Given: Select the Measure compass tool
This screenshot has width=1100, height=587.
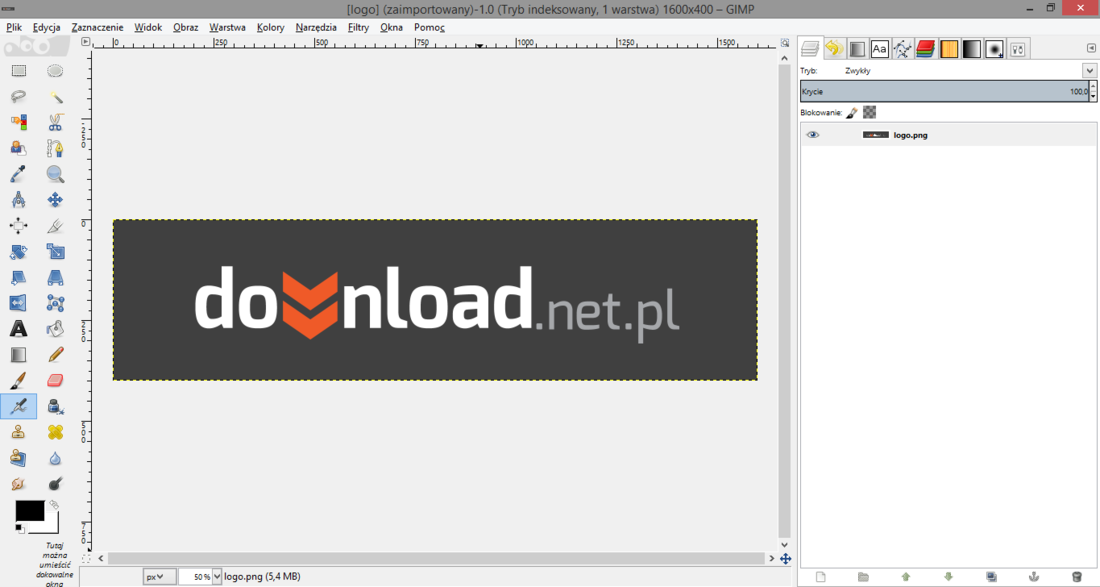Looking at the screenshot, I should point(18,200).
